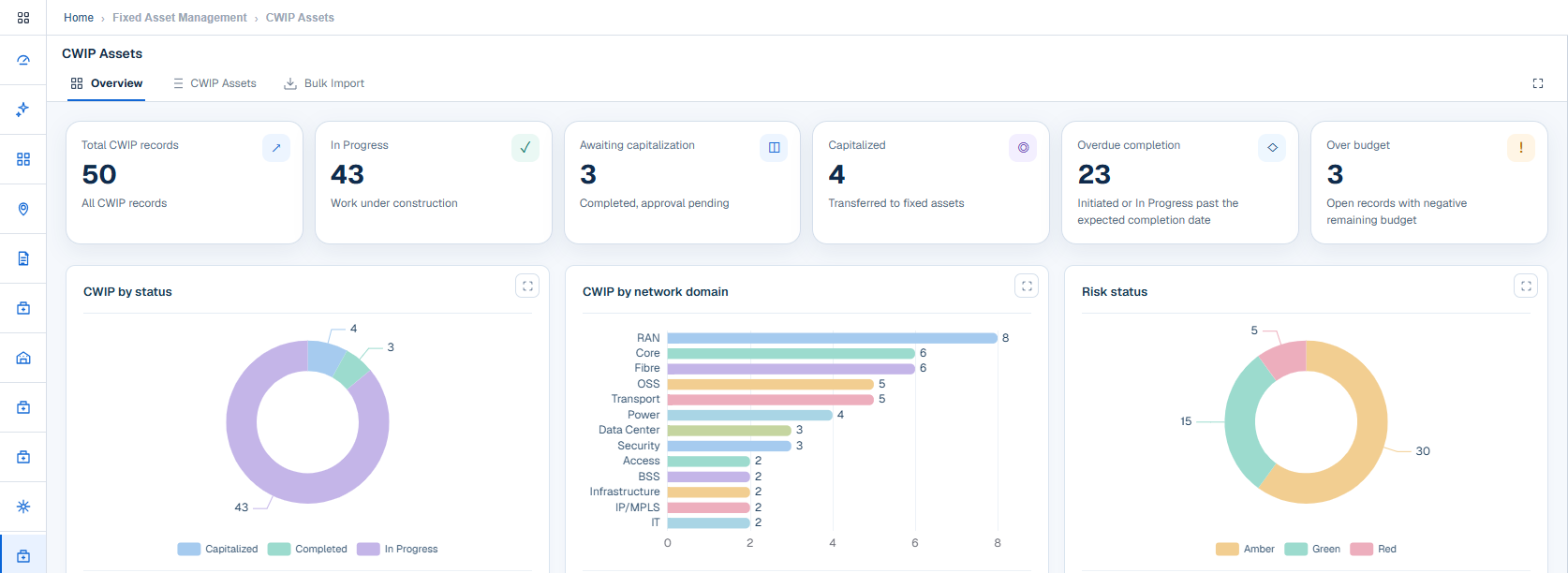Click the RAN bar in network domain chart
The width and height of the screenshot is (1568, 573).
[832, 338]
